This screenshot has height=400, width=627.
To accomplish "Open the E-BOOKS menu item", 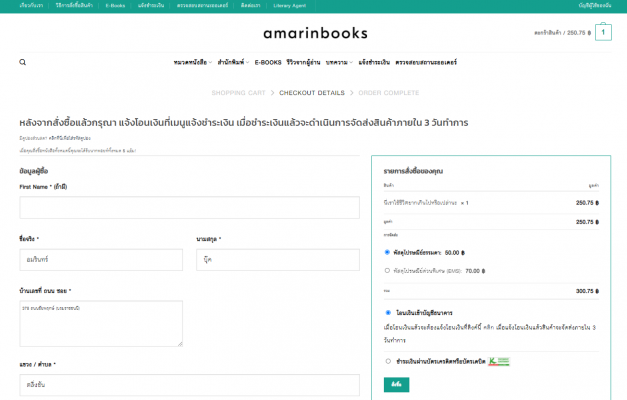I will tap(268, 62).
